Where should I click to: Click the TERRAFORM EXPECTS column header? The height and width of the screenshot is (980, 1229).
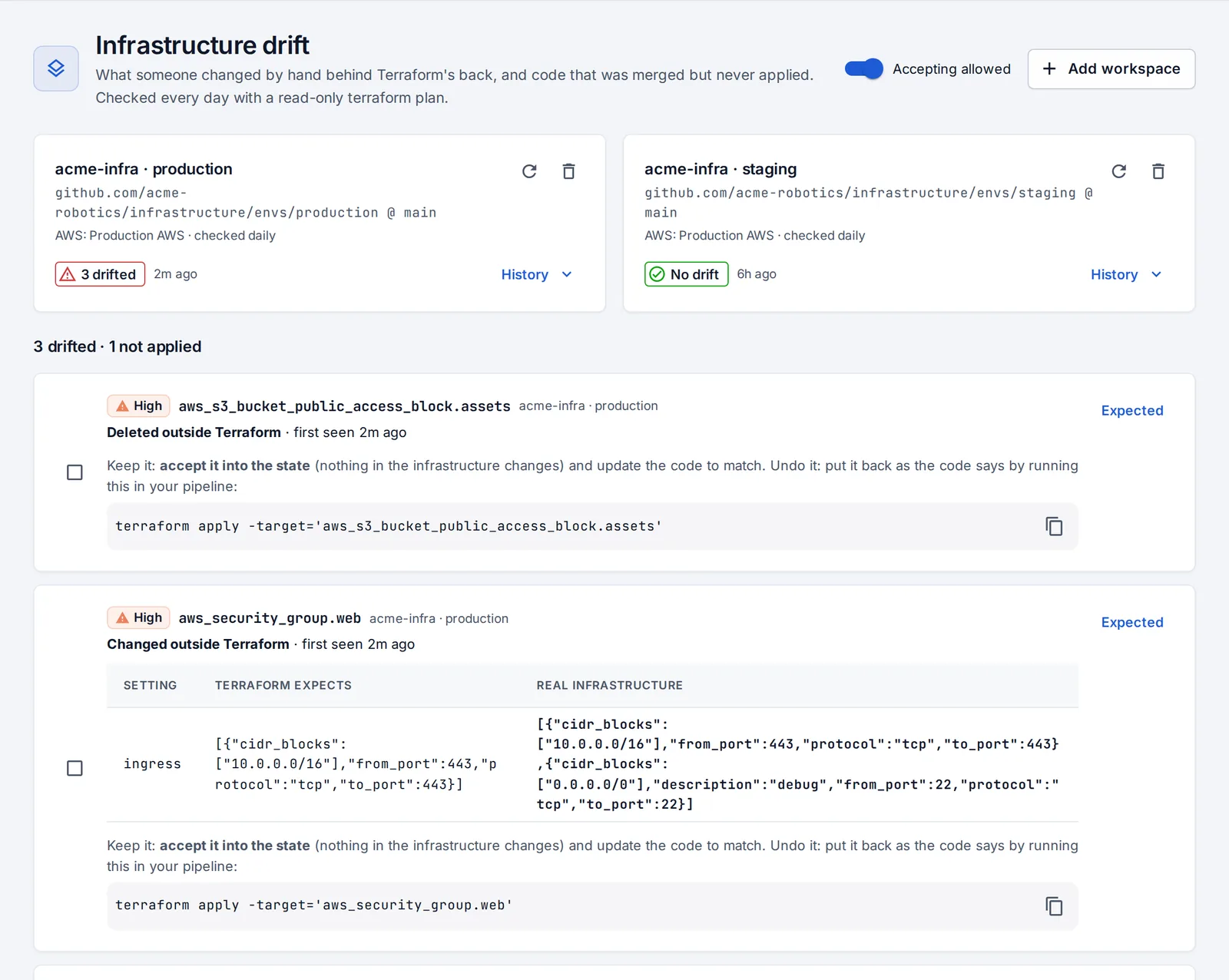pyautogui.click(x=283, y=685)
